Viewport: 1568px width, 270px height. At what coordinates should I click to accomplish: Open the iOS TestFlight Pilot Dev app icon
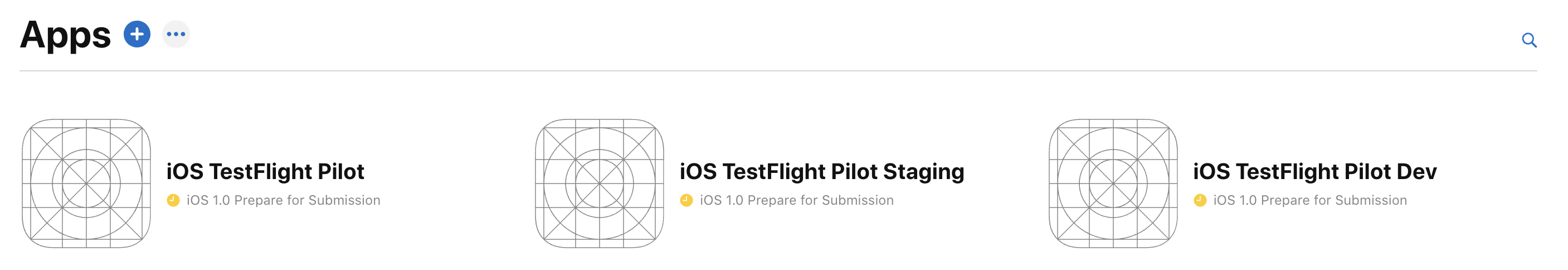pyautogui.click(x=1113, y=184)
